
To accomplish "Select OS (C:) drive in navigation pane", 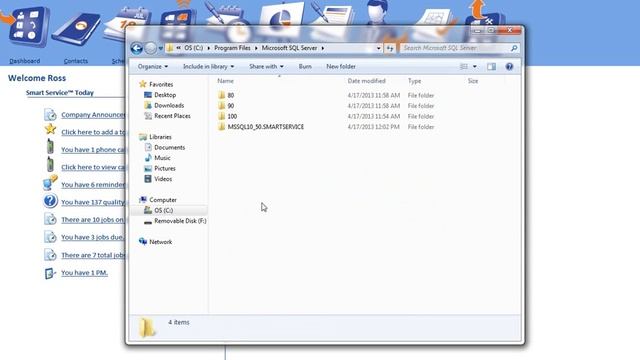I will pyautogui.click(x=164, y=210).
